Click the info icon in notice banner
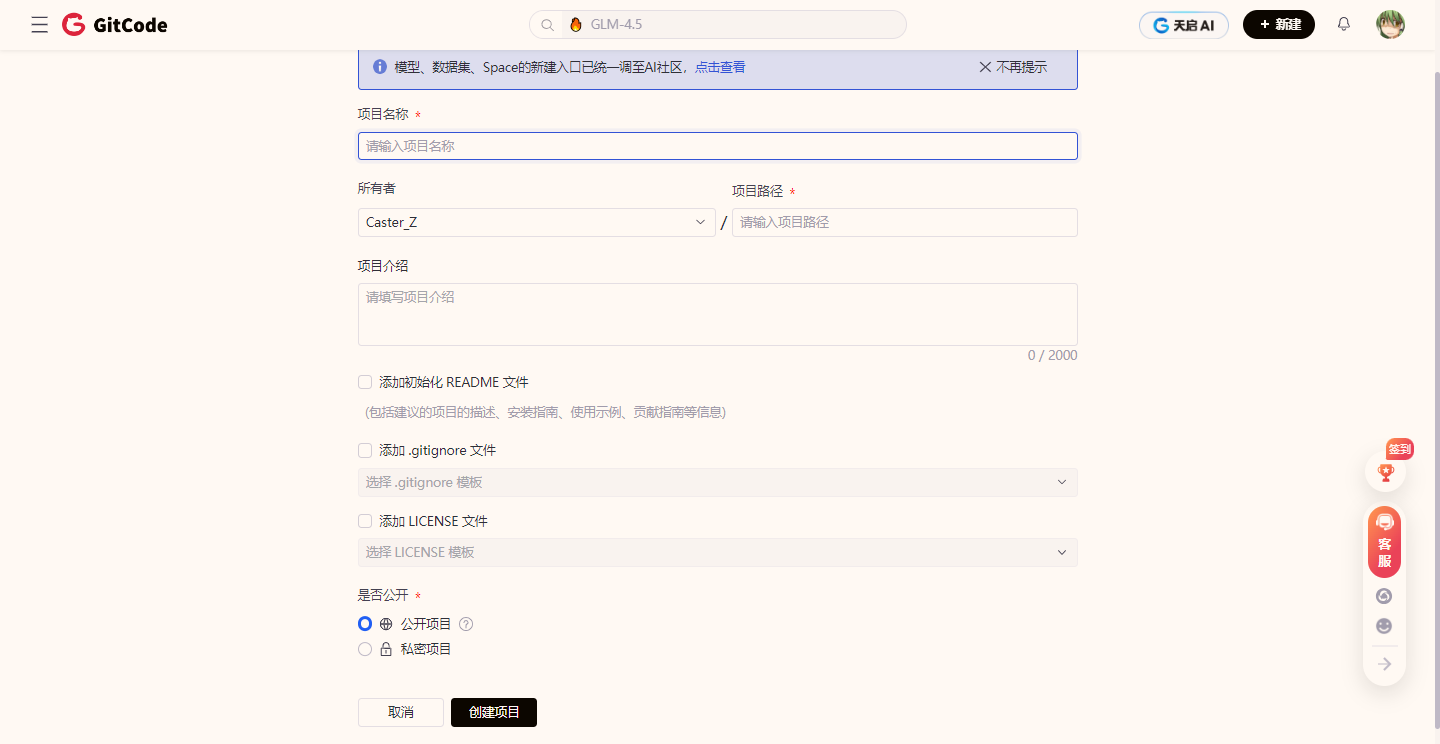The height and width of the screenshot is (744, 1440). [380, 67]
